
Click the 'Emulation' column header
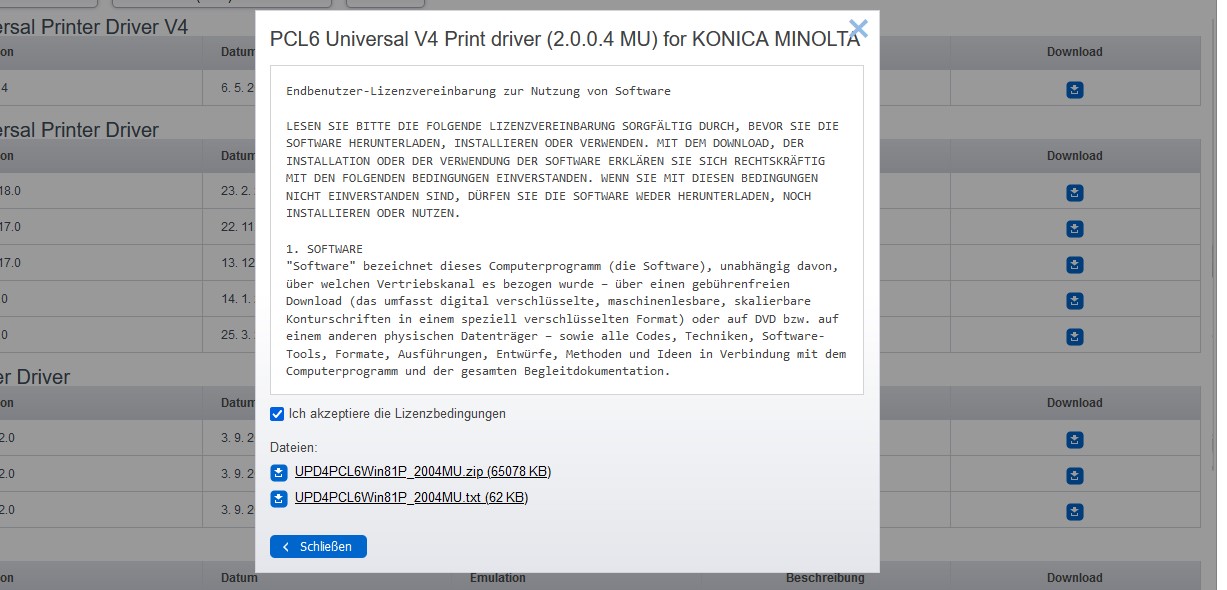coord(498,578)
